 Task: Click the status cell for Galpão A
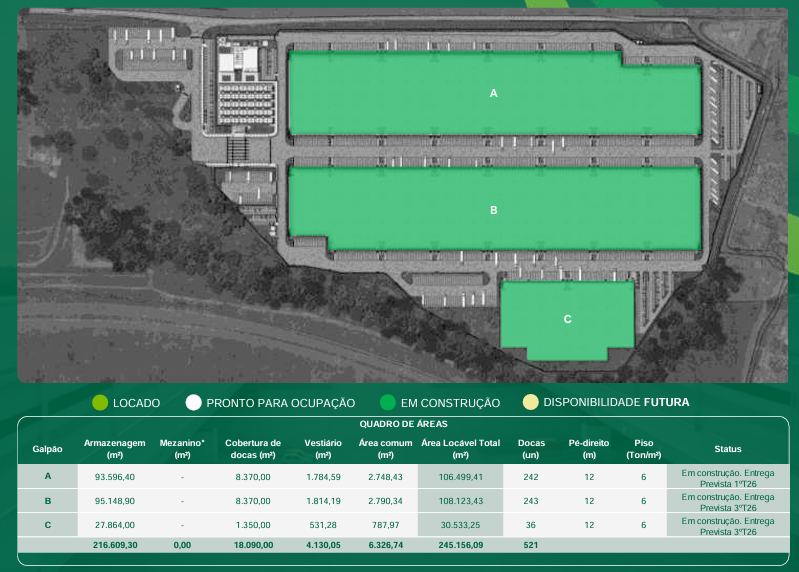[727, 477]
